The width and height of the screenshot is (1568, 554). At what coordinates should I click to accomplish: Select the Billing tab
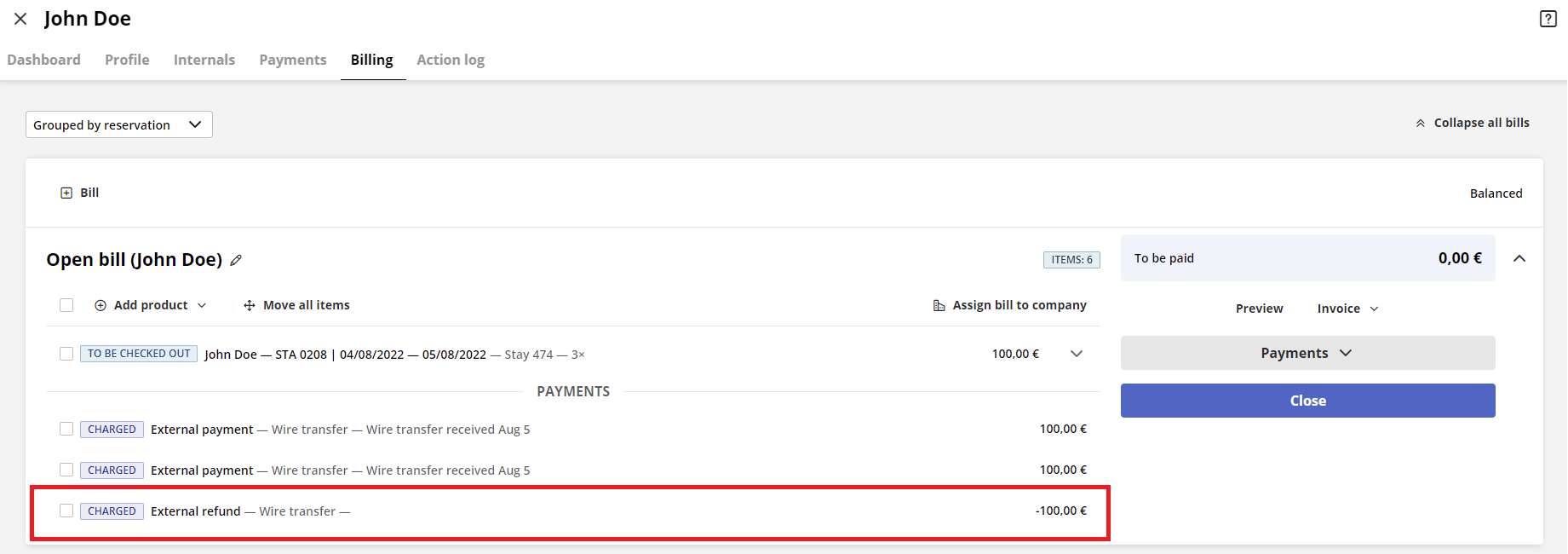[x=372, y=60]
